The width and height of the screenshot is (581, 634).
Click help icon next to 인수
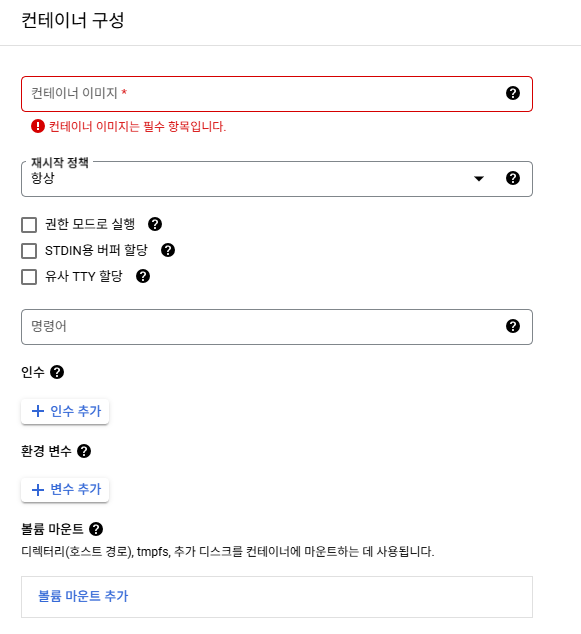tap(57, 372)
